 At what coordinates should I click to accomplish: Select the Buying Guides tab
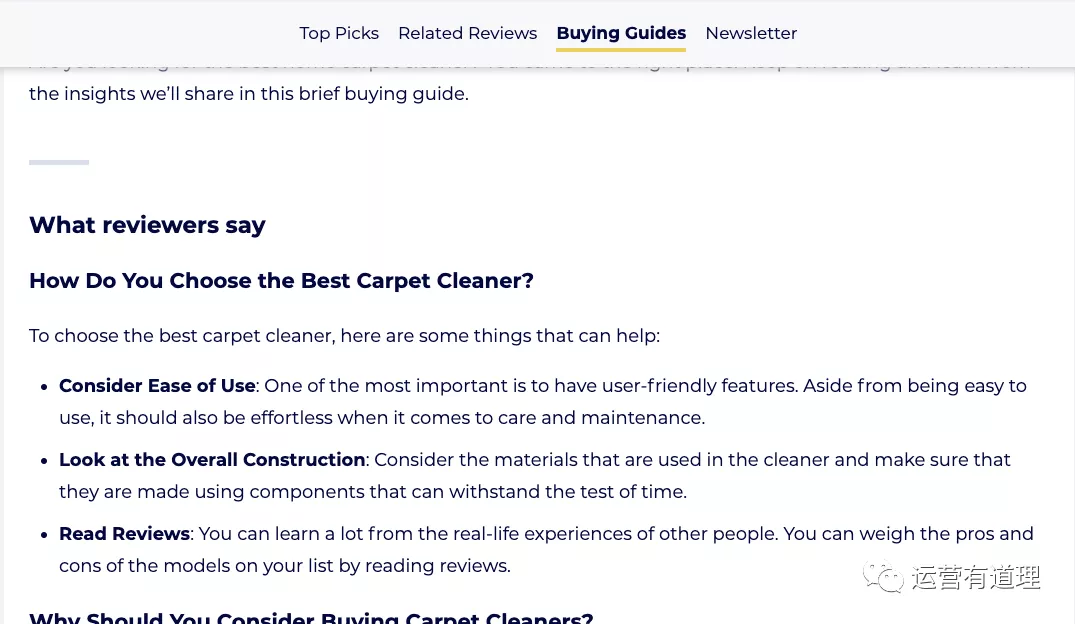[x=621, y=33]
